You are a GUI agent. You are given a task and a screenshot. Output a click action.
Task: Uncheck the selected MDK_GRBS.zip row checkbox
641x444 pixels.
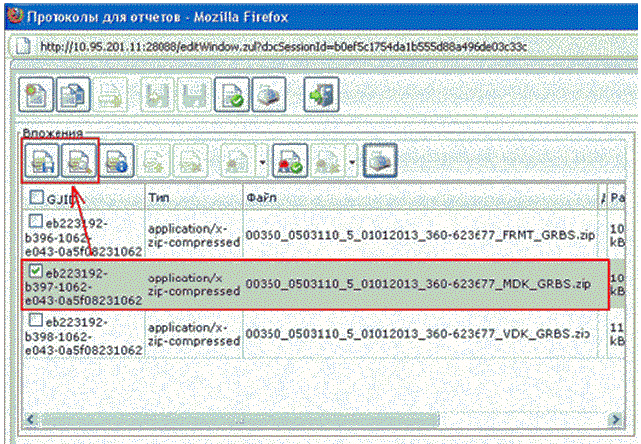pos(36,270)
